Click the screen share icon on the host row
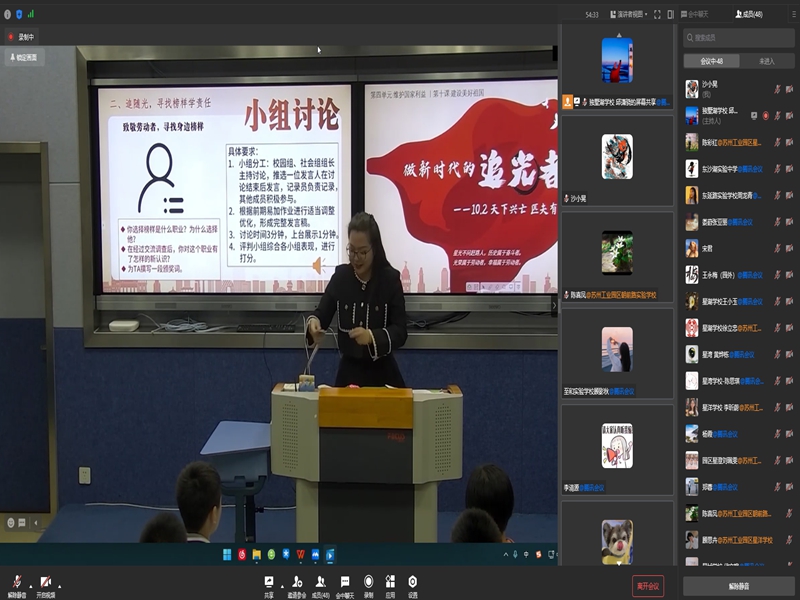Image resolution: width=800 pixels, height=600 pixels. click(x=754, y=116)
